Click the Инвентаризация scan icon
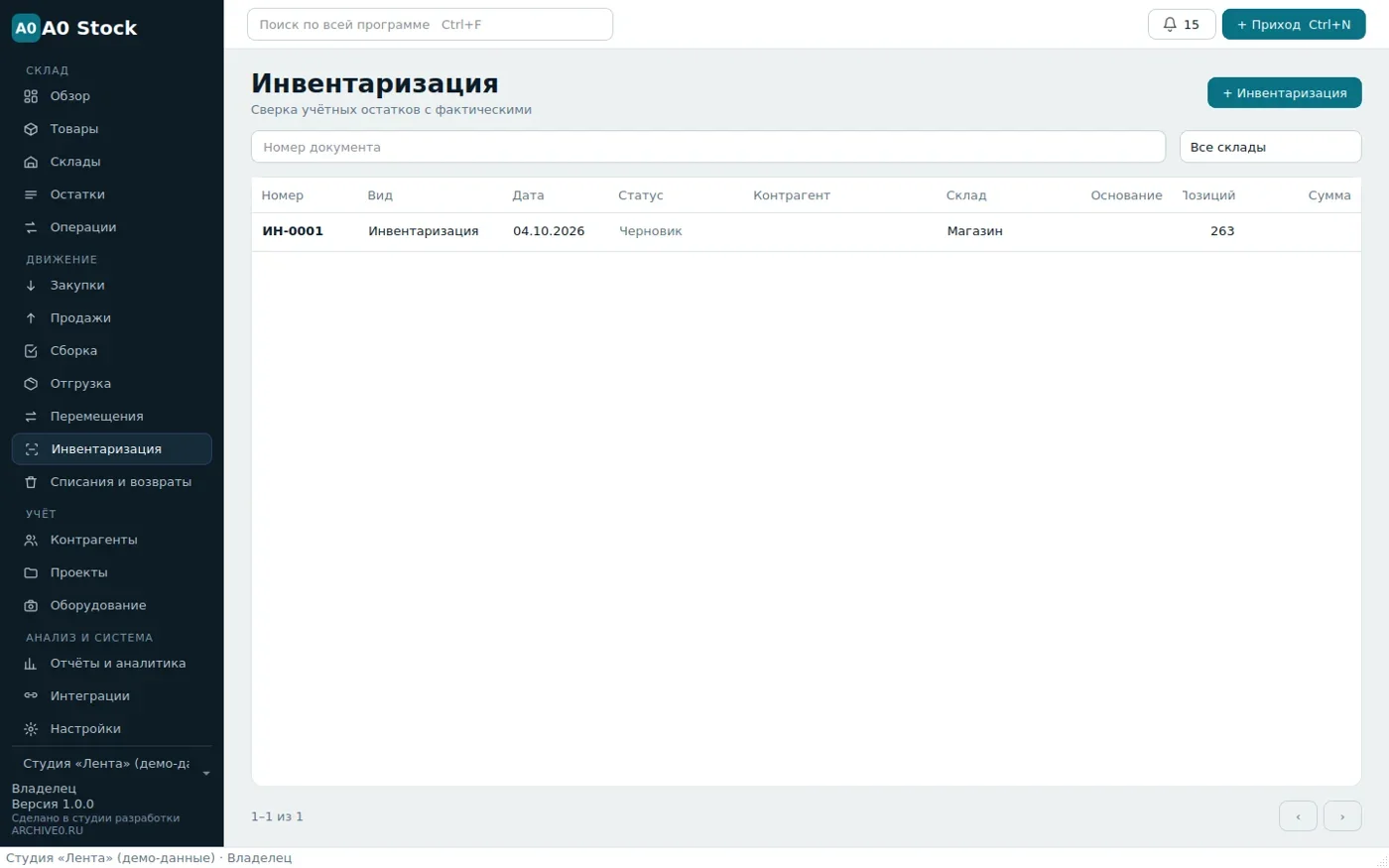The width and height of the screenshot is (1389, 868). (32, 448)
